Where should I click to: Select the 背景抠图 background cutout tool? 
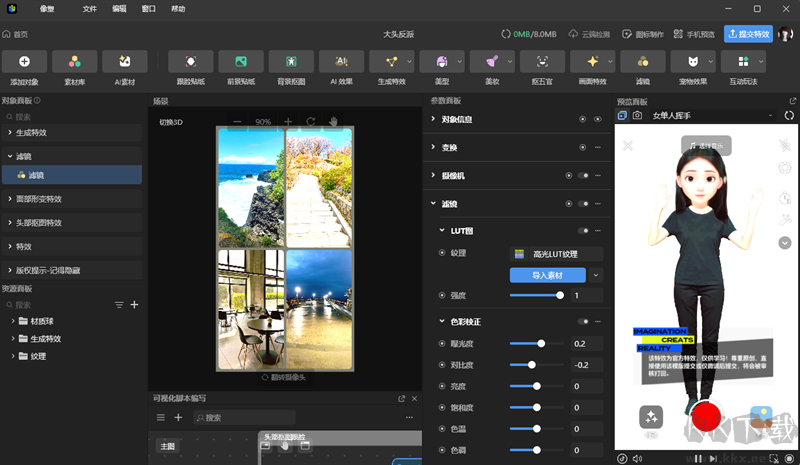(x=291, y=62)
